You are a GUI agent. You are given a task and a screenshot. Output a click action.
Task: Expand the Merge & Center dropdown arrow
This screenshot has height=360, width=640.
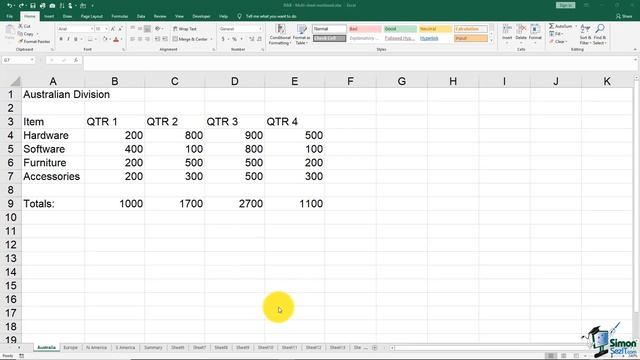[211, 39]
